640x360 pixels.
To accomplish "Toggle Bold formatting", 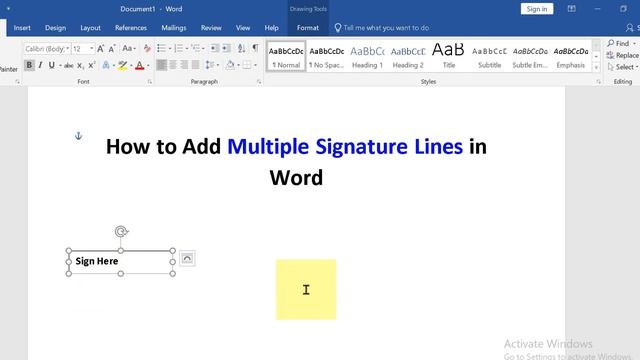I will coord(29,65).
